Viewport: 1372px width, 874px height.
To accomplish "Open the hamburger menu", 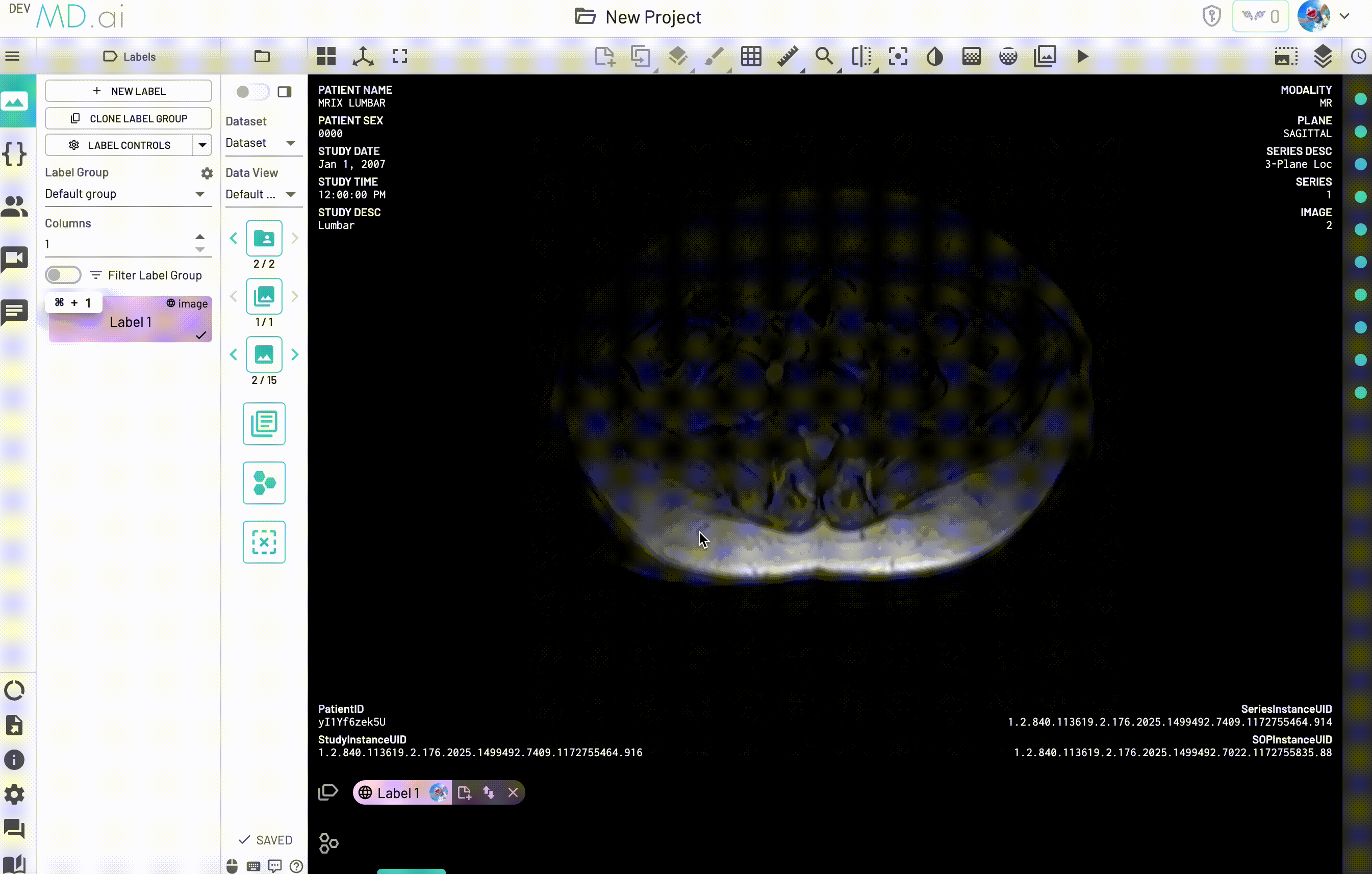I will click(x=13, y=57).
